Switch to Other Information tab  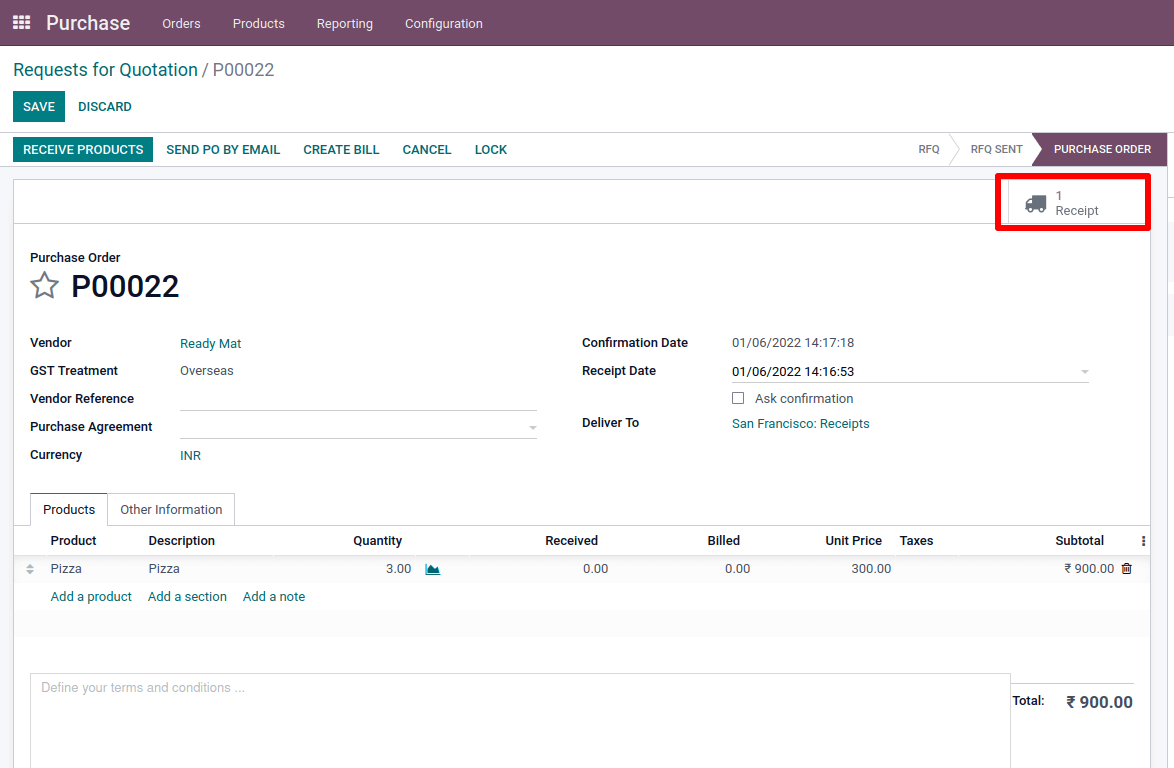[x=171, y=509]
